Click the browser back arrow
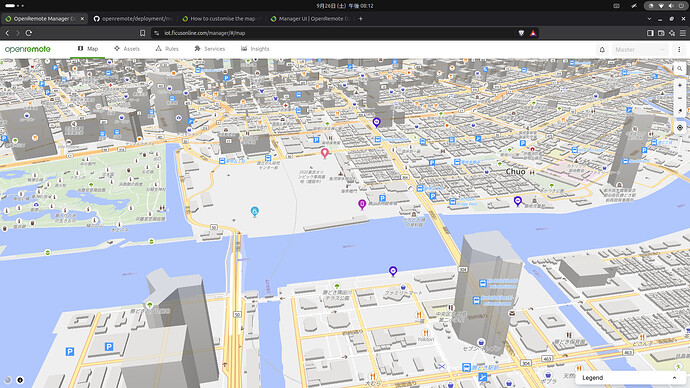 pos(7,33)
